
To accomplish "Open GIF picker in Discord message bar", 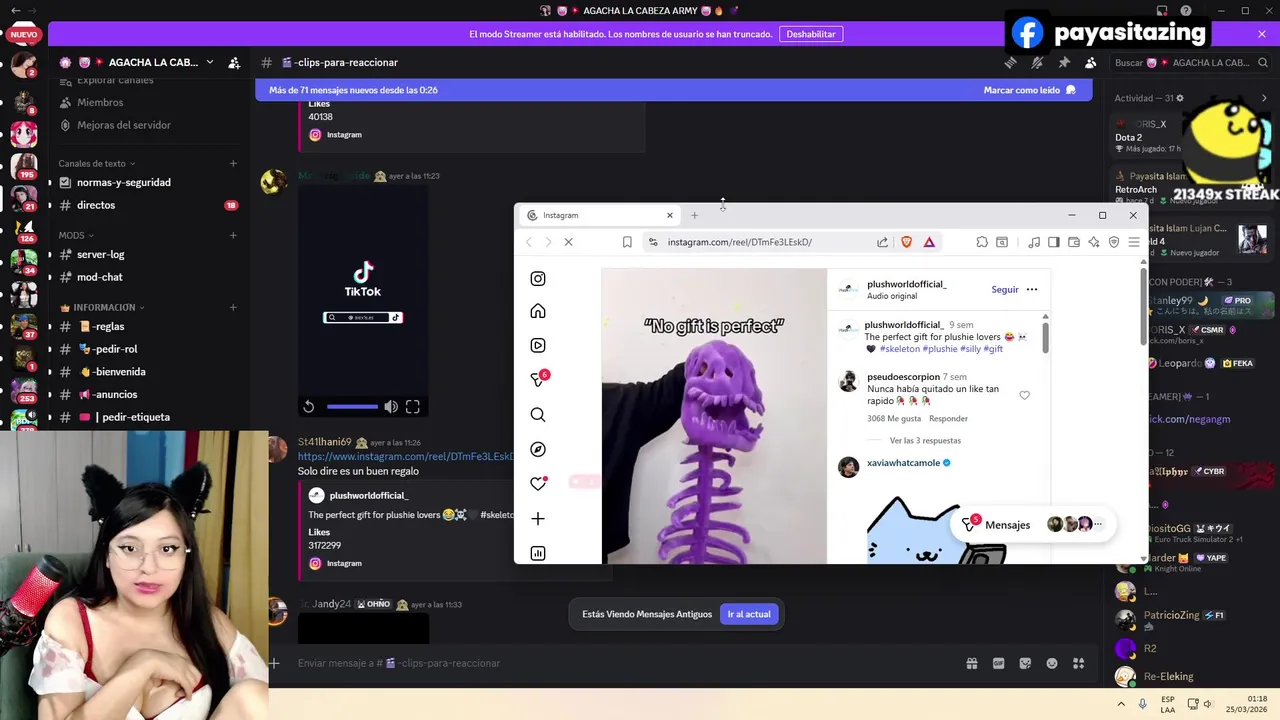I will coord(998,663).
